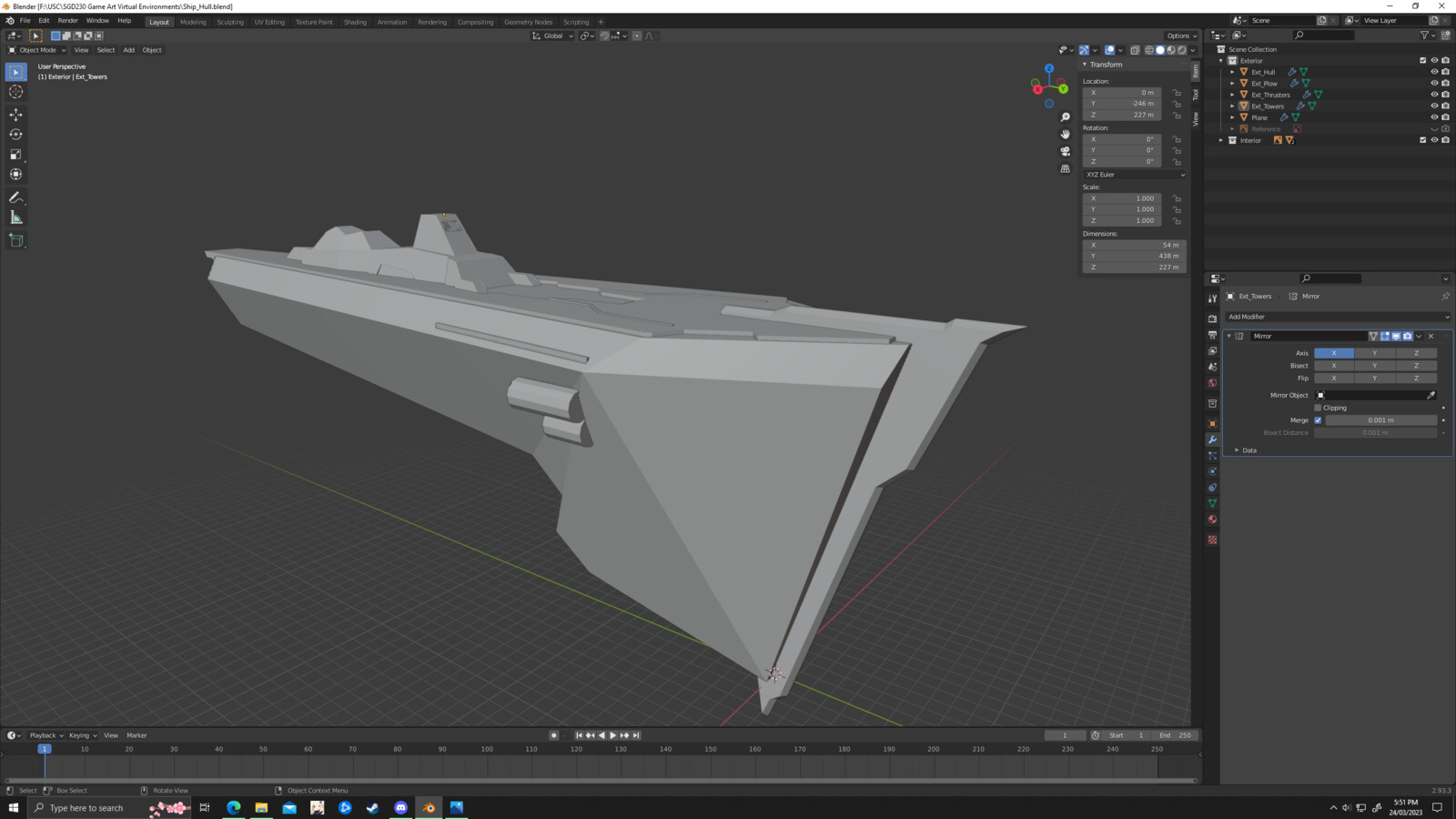Open the viewport Add menu

[x=129, y=50]
